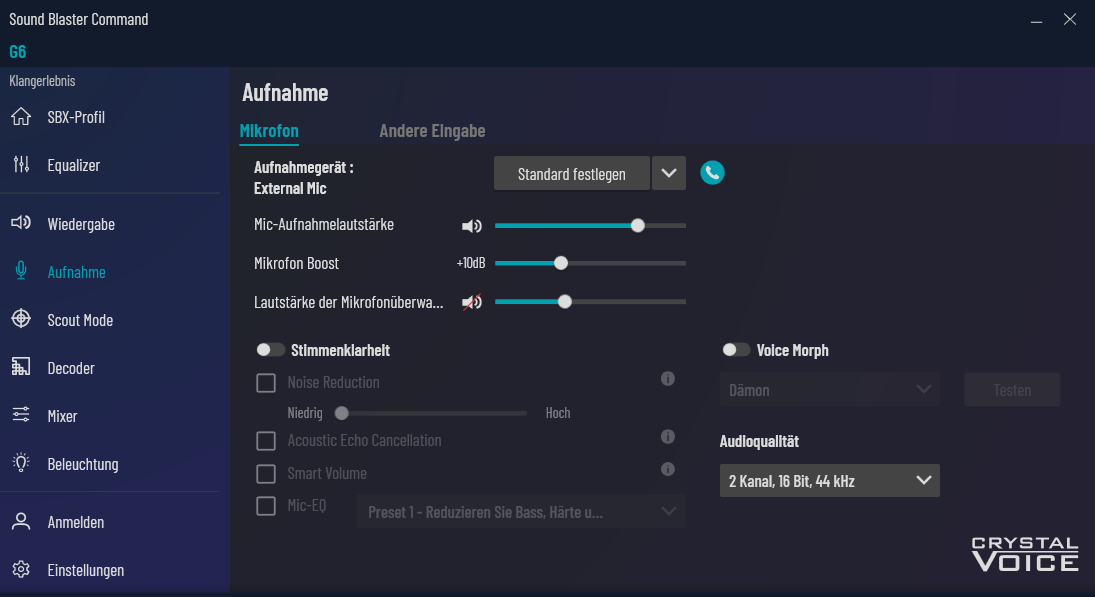1095x597 pixels.
Task: Minimize the Sound Blaster Command window
Action: point(1036,20)
